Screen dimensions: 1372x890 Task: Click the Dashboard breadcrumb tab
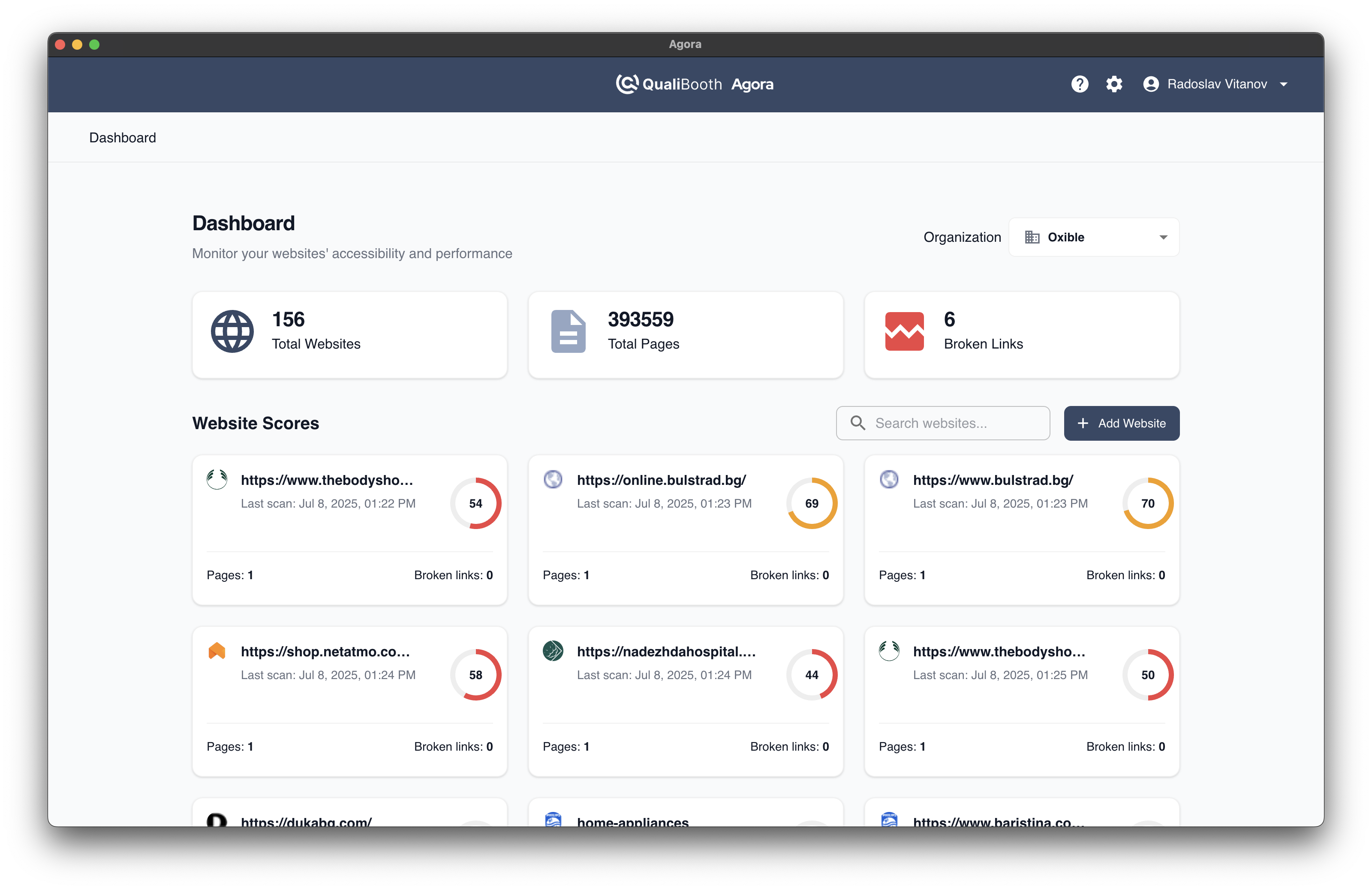pyautogui.click(x=122, y=138)
